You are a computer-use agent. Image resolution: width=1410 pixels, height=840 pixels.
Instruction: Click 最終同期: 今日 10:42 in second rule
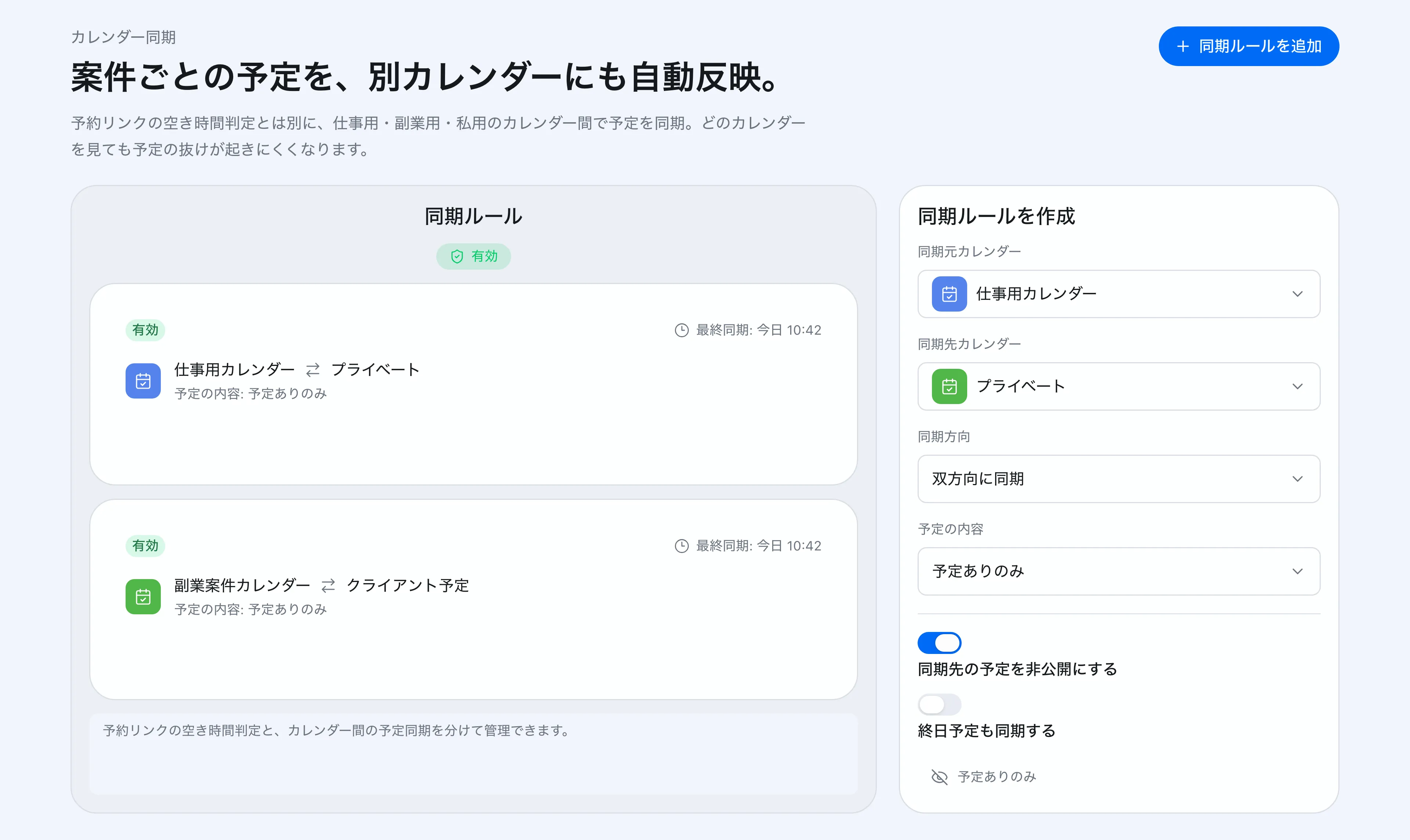758,546
